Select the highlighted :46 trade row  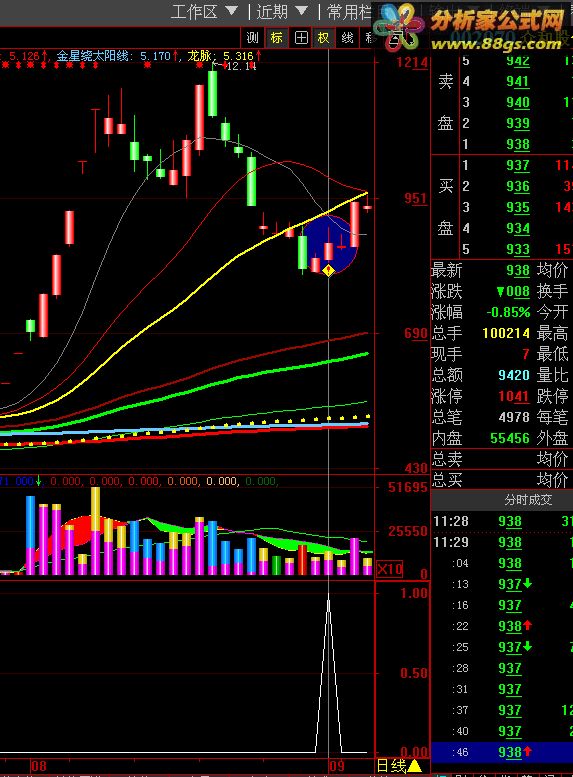[502, 752]
